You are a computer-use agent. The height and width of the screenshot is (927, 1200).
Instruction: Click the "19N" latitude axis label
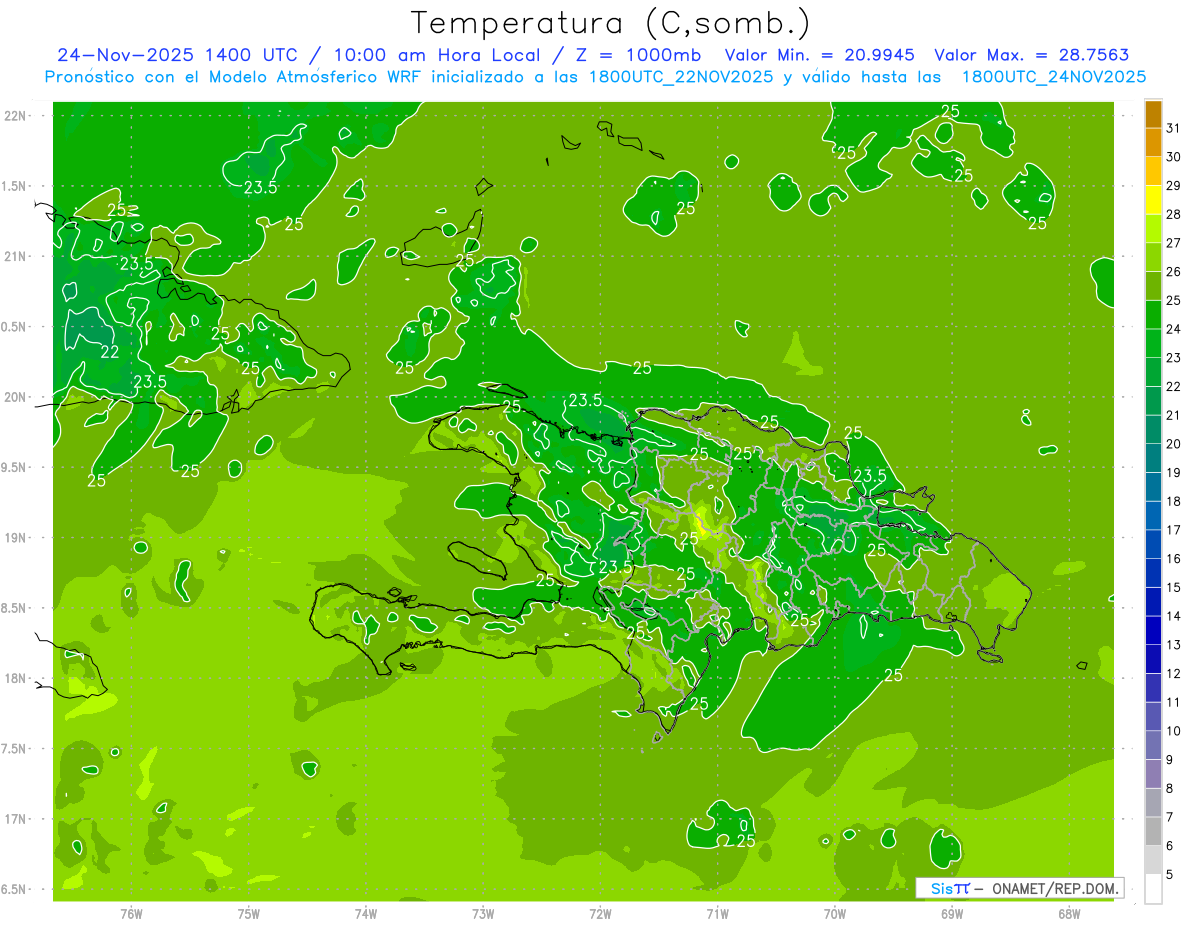coord(14,538)
